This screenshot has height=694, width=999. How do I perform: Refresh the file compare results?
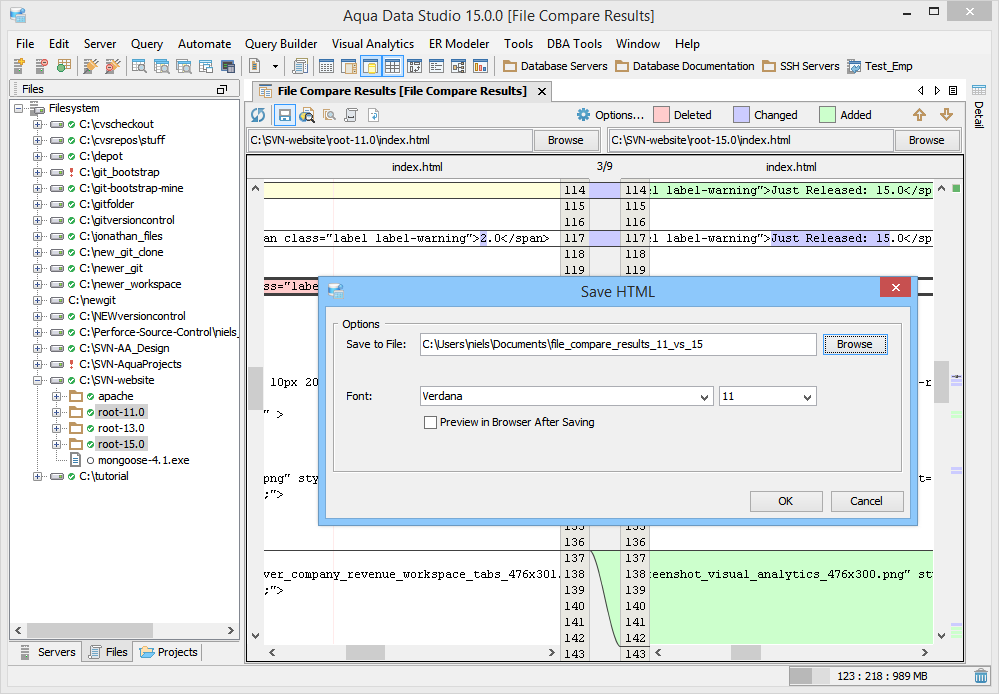click(x=258, y=115)
